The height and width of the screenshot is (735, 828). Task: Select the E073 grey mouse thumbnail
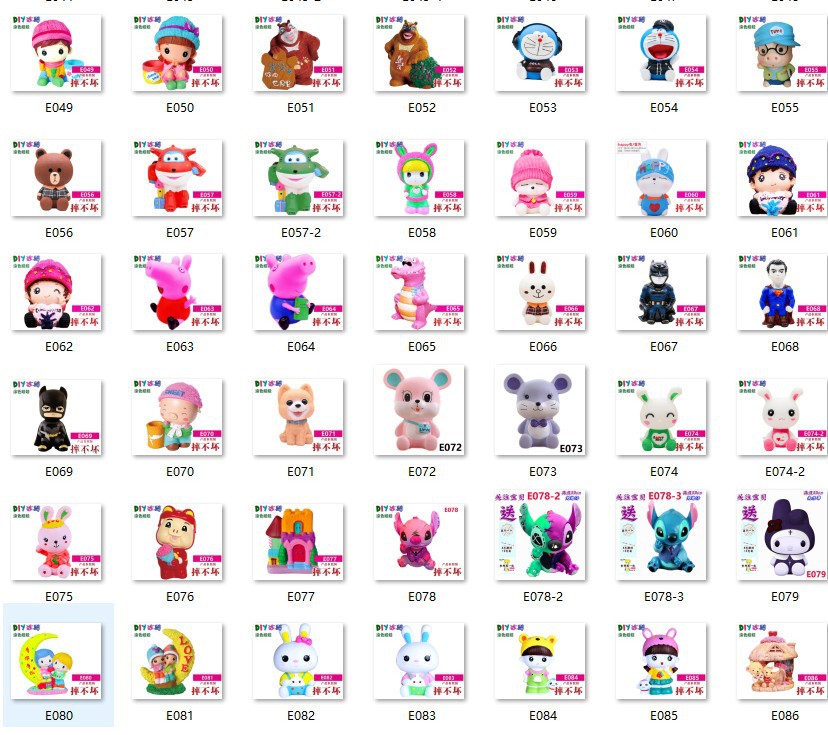(x=540, y=410)
